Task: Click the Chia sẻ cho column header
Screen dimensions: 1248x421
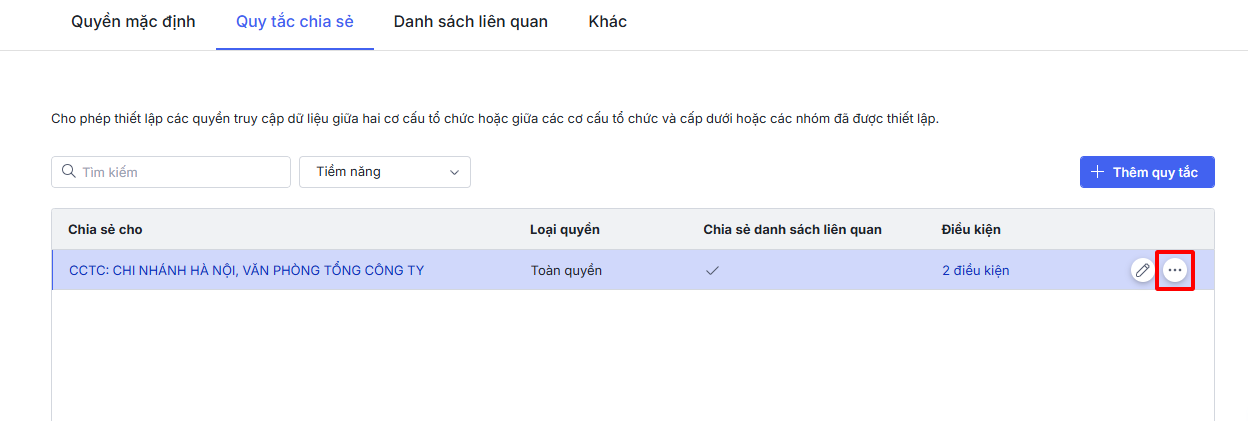Action: pyautogui.click(x=105, y=230)
